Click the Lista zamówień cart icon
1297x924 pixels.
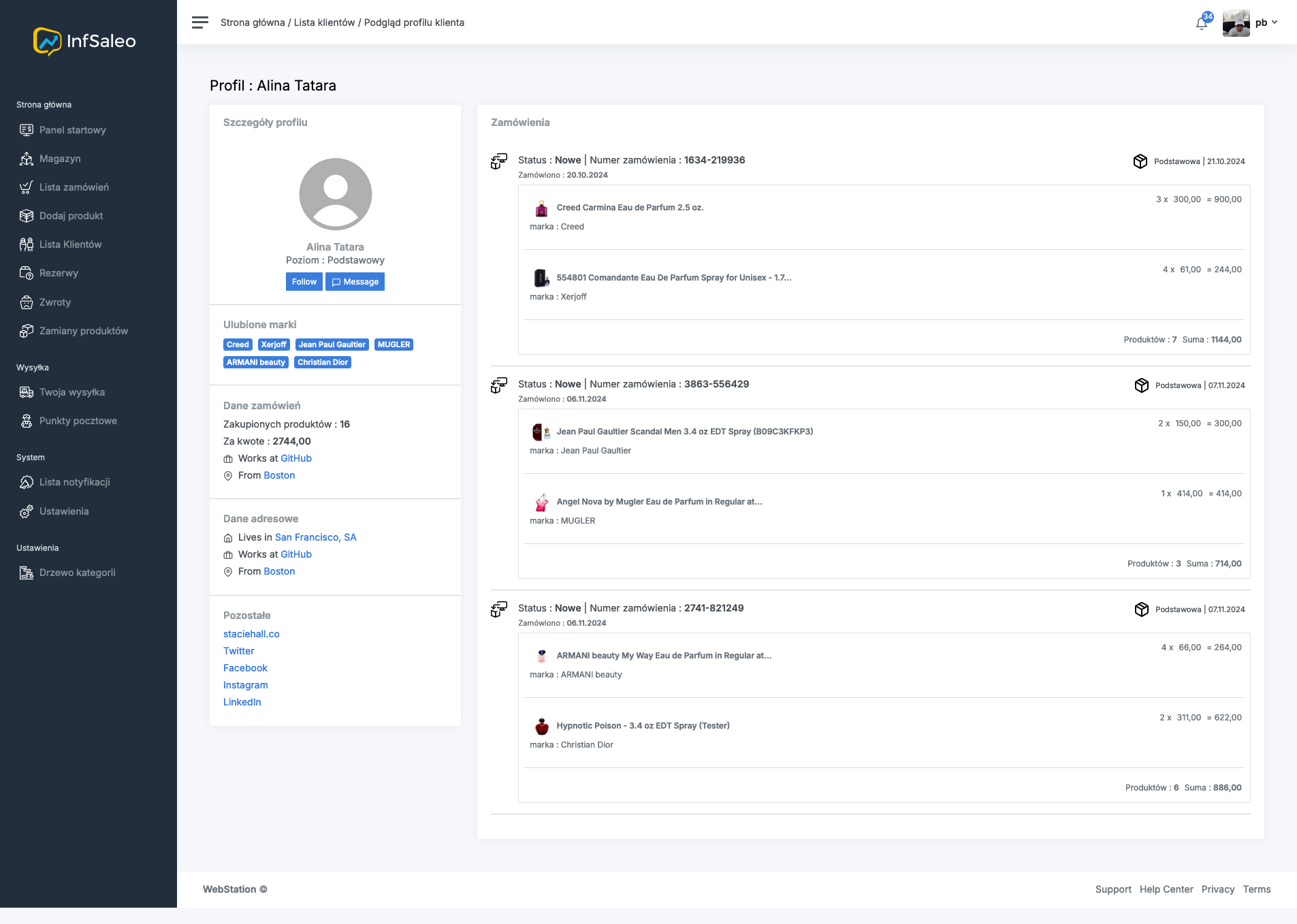click(27, 187)
